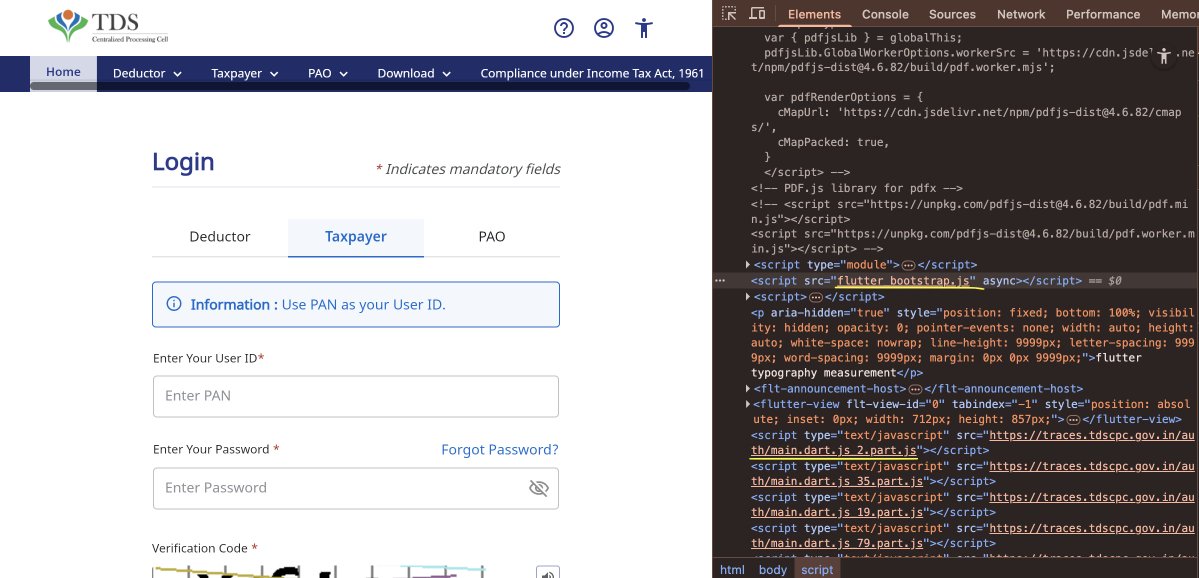The image size is (1199, 578).
Task: Open the Download dropdown menu
Action: click(414, 73)
